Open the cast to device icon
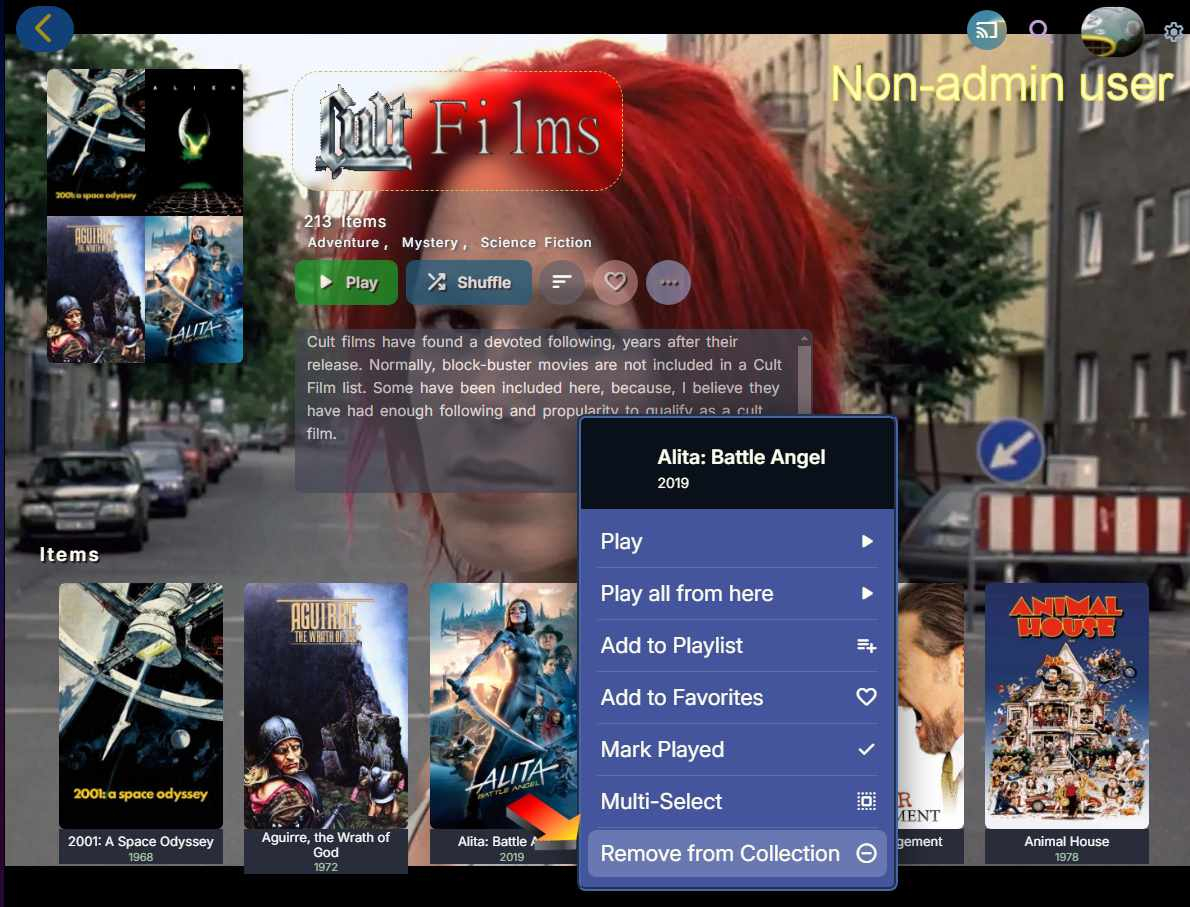The height and width of the screenshot is (907, 1190). coord(986,30)
